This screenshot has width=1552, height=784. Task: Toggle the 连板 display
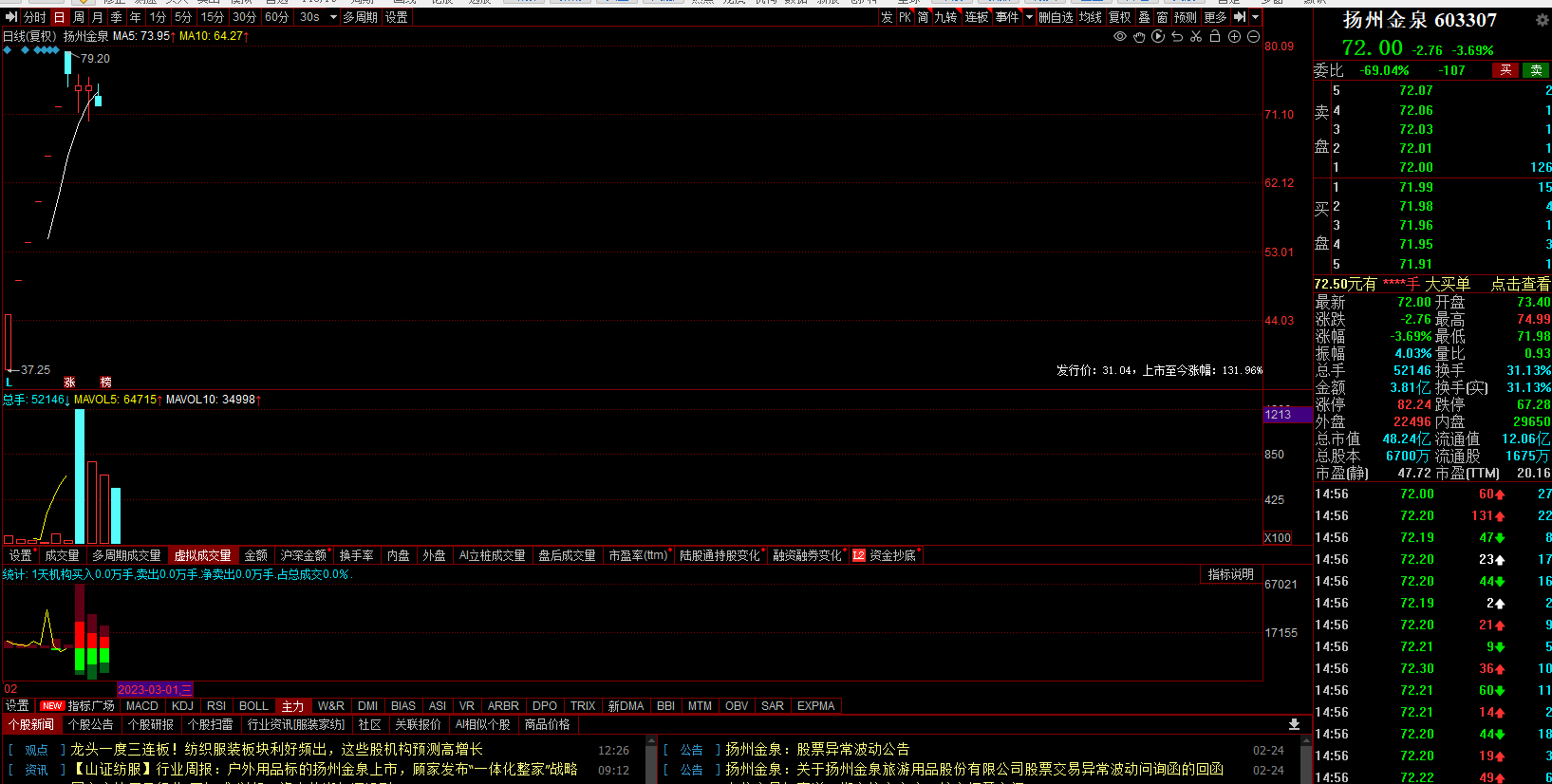pos(977,17)
